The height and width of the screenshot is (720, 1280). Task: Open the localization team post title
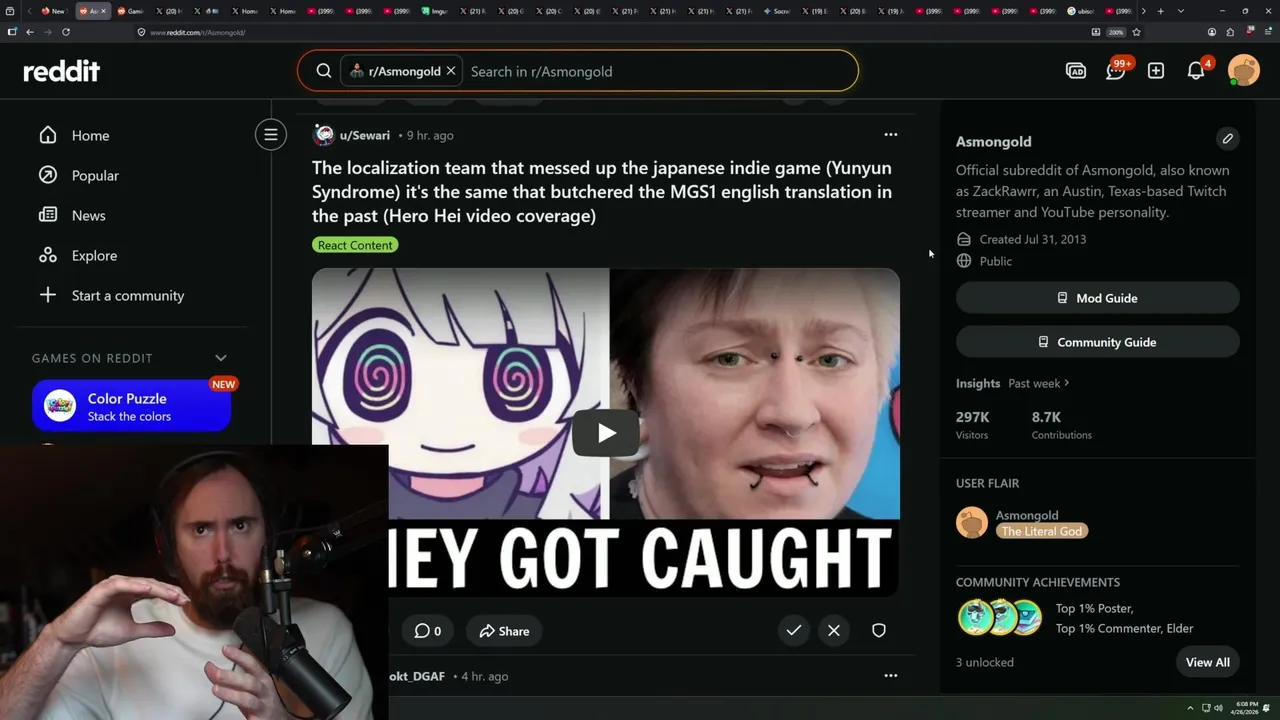(602, 192)
